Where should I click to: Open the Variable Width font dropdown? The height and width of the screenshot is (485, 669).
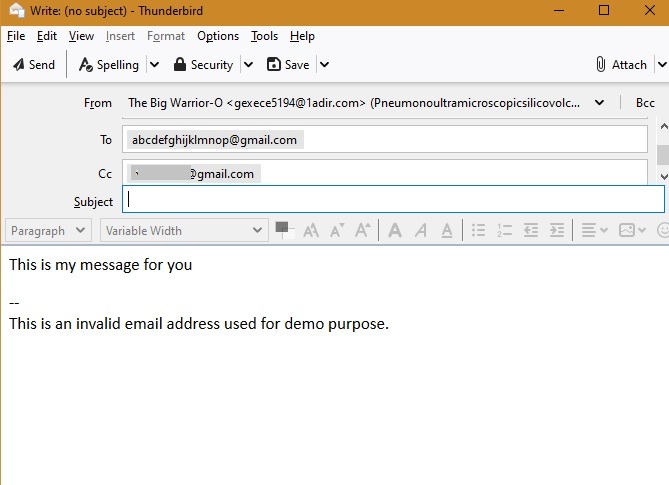pos(184,230)
